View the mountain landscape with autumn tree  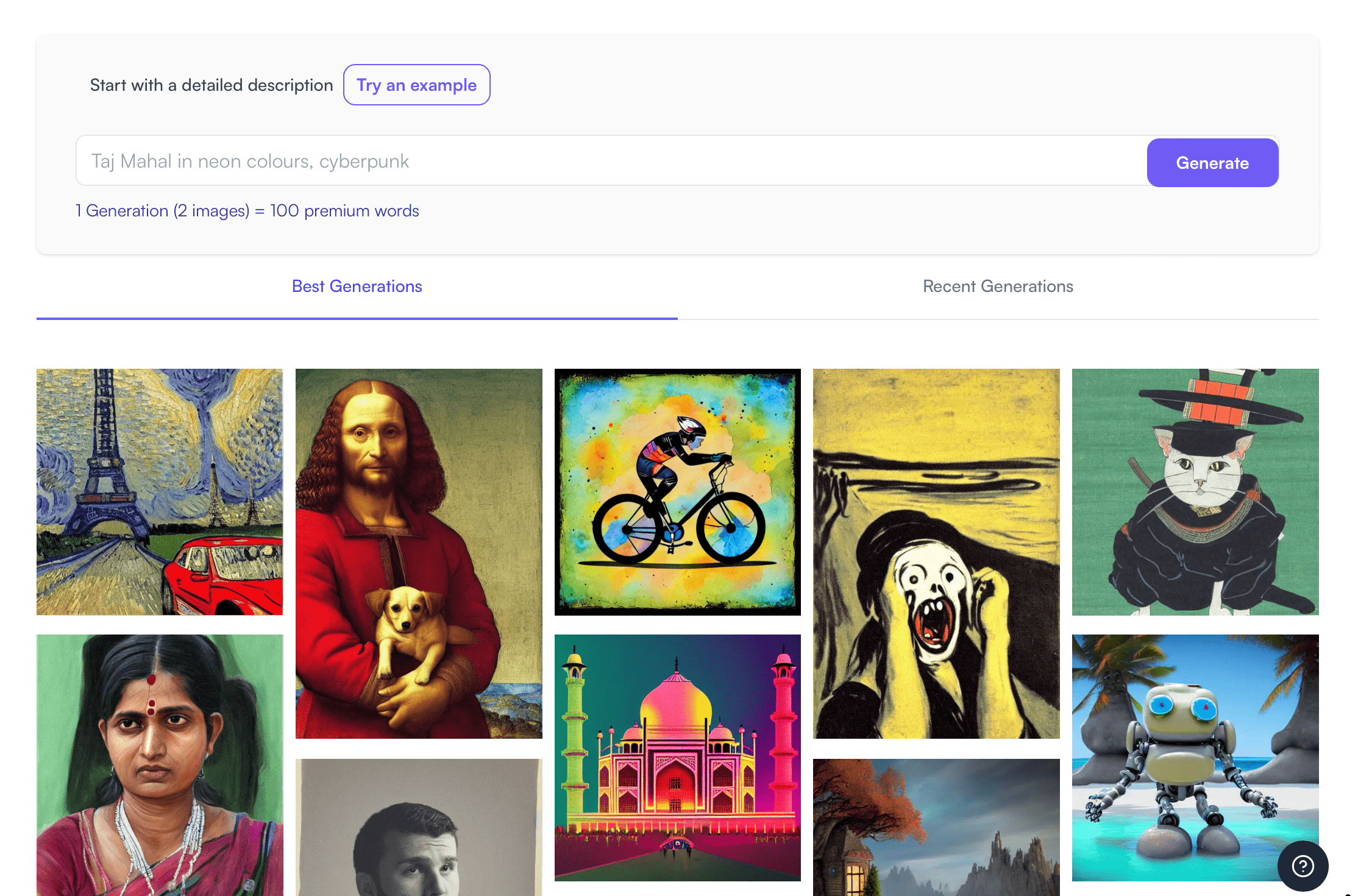pyautogui.click(x=936, y=827)
